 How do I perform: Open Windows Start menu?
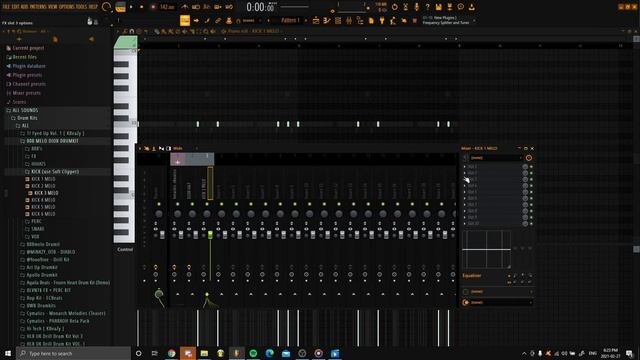click(x=8, y=353)
